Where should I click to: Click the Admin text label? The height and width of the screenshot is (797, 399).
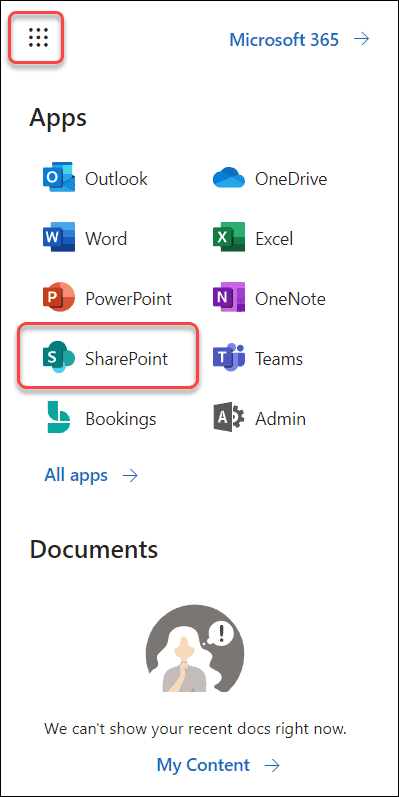[x=281, y=419]
